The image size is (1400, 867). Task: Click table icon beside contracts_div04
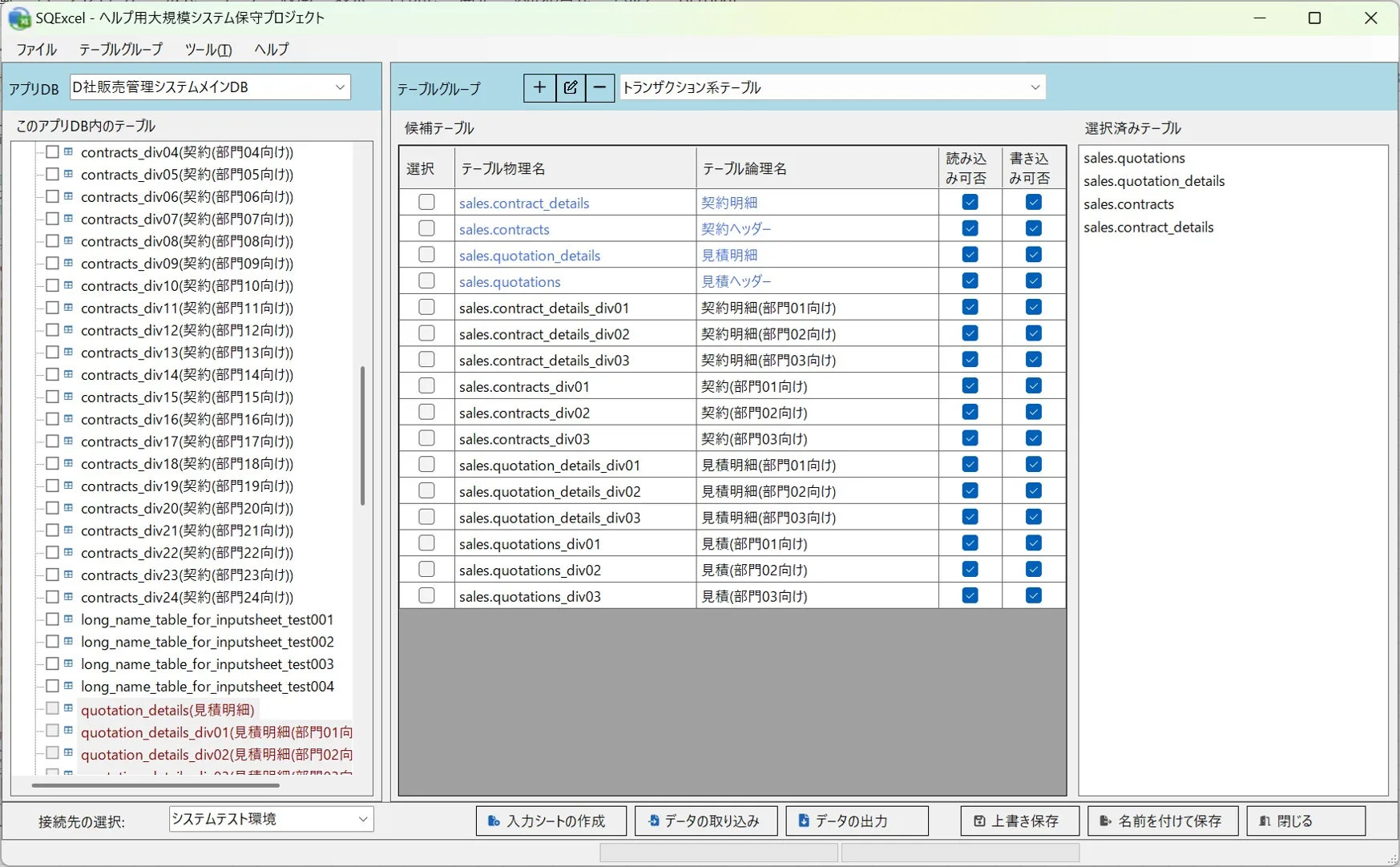pyautogui.click(x=69, y=151)
